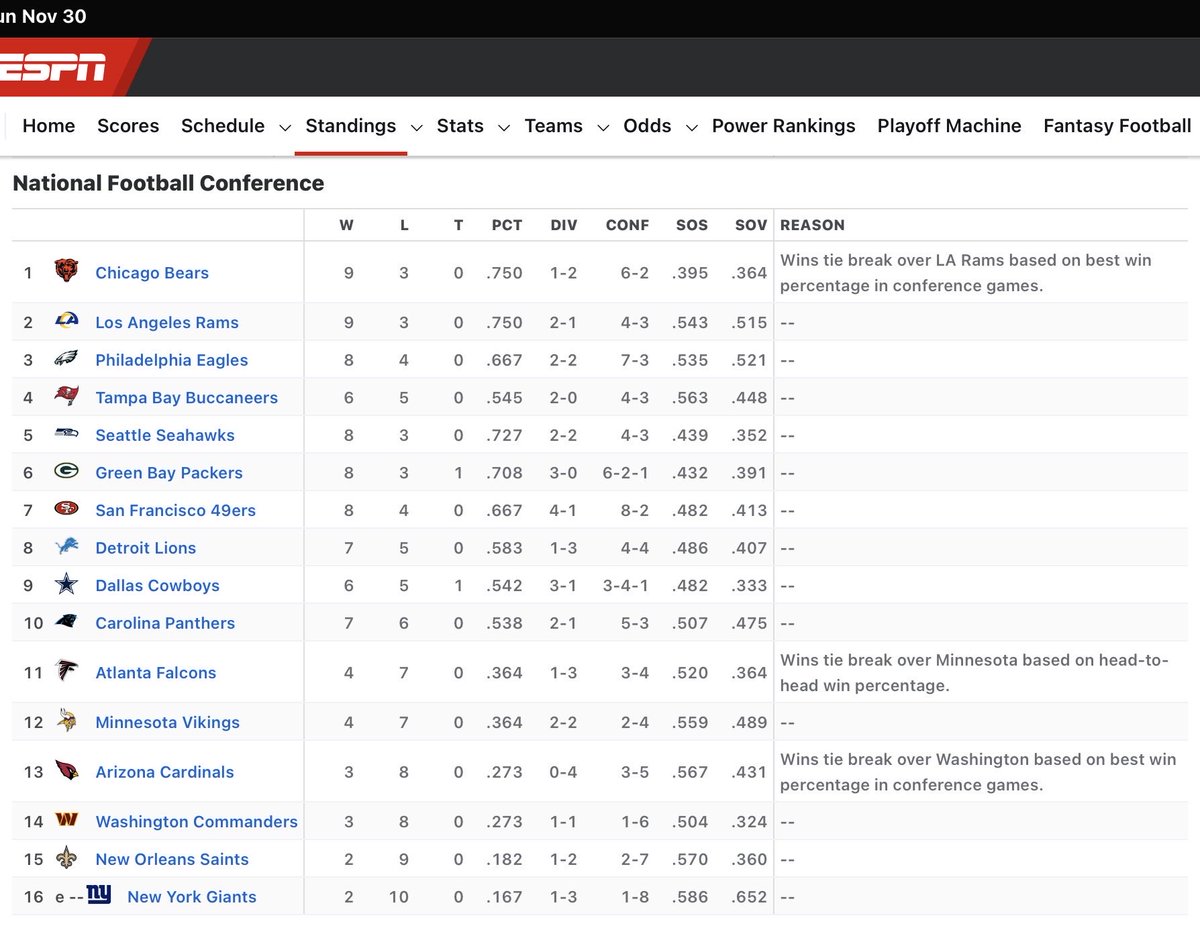
Task: Click the Minnesota Vikings logo
Action: point(66,721)
